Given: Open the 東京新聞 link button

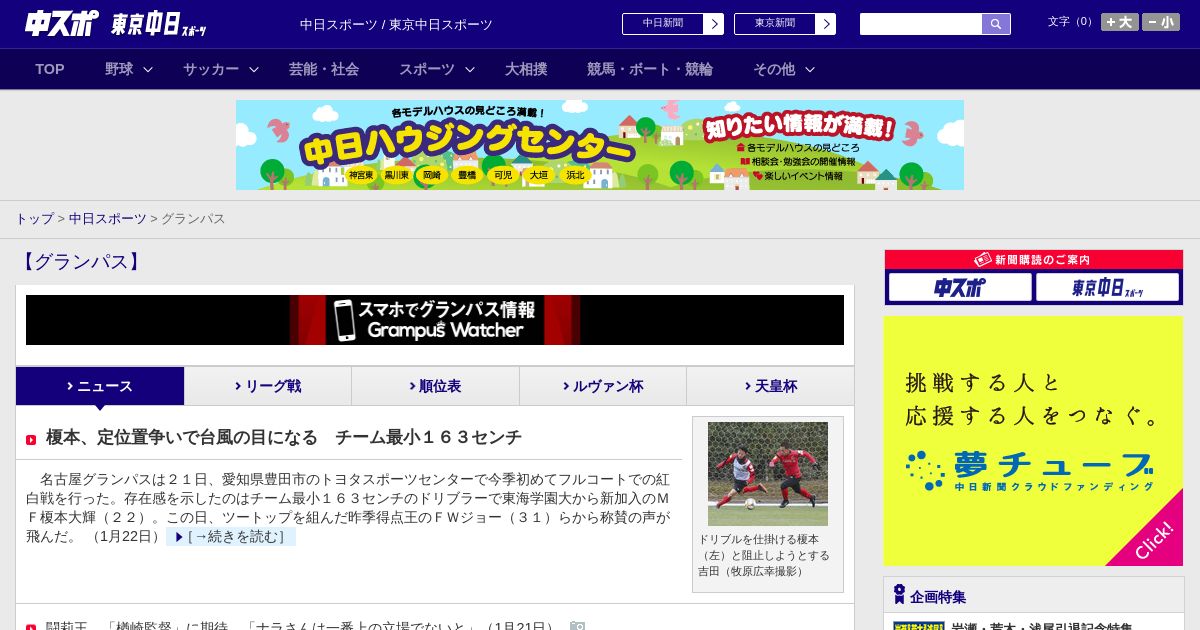Looking at the screenshot, I should pyautogui.click(x=775, y=23).
